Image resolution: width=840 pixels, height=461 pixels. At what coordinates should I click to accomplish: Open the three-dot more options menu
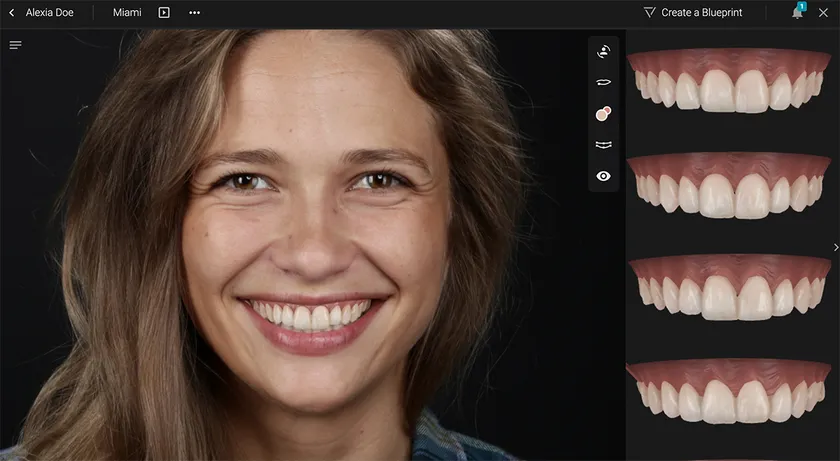(194, 13)
